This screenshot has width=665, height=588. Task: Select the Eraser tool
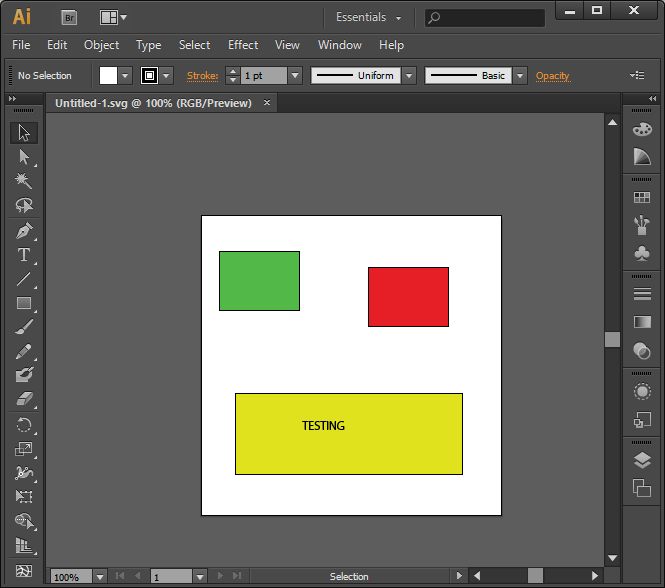[24, 399]
